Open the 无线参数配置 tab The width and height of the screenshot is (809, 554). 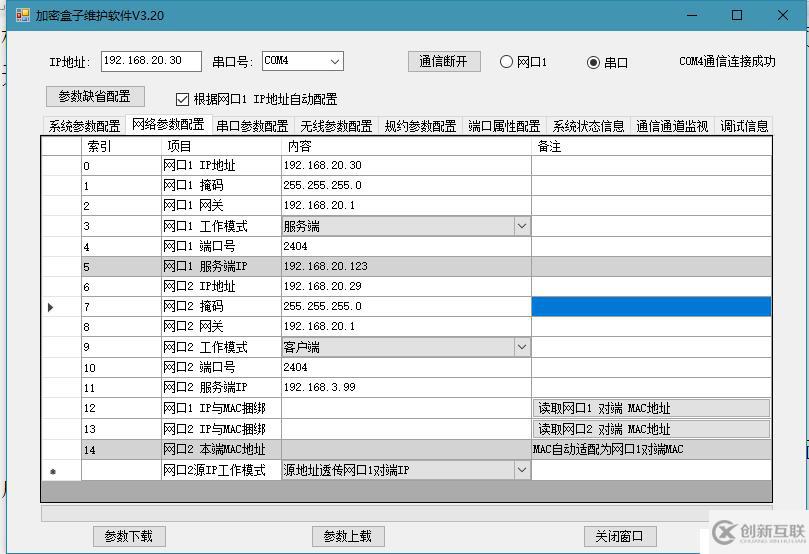[336, 126]
